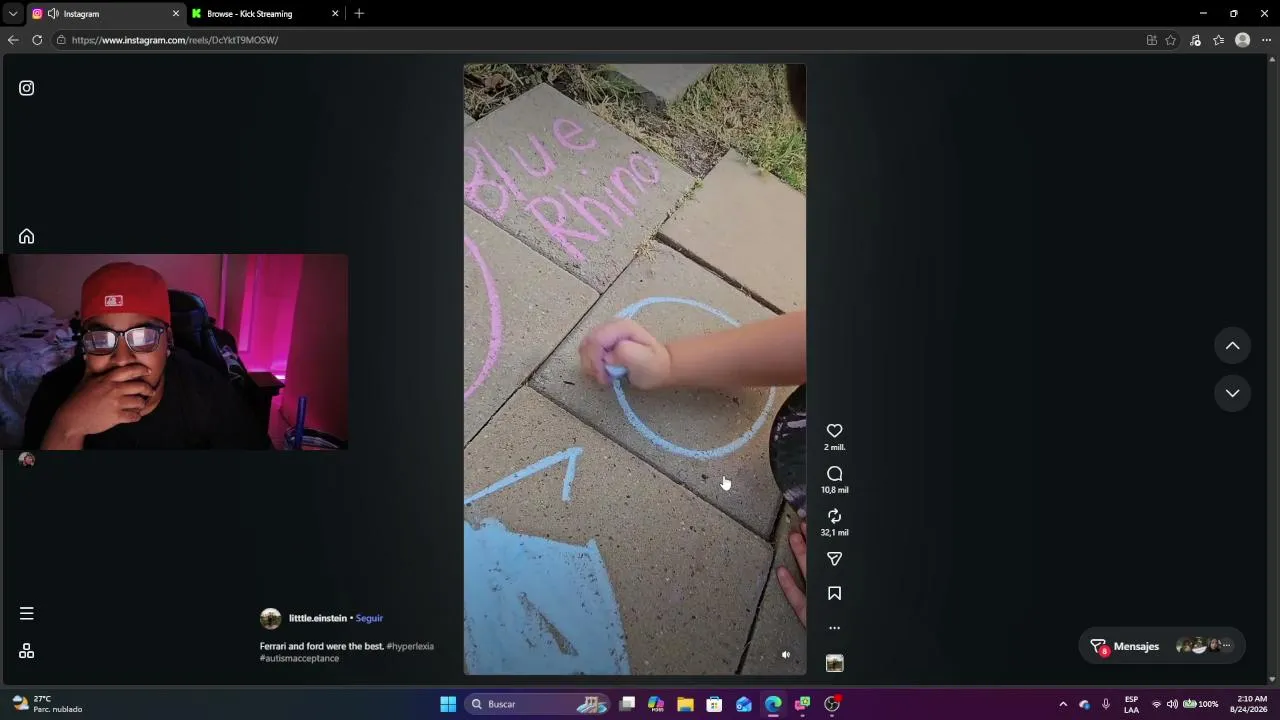Screen dimensions: 1280x720
Task: Open the network Wi-Fi tray icon
Action: tap(1157, 704)
